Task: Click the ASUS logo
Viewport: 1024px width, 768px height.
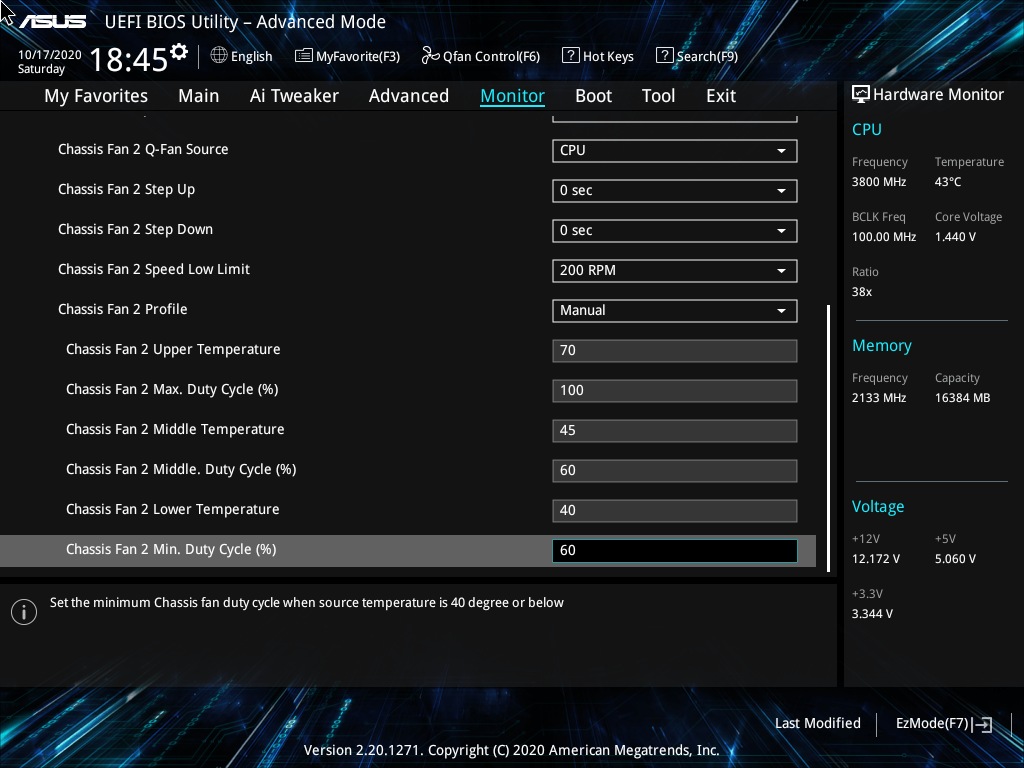Action: [52, 22]
